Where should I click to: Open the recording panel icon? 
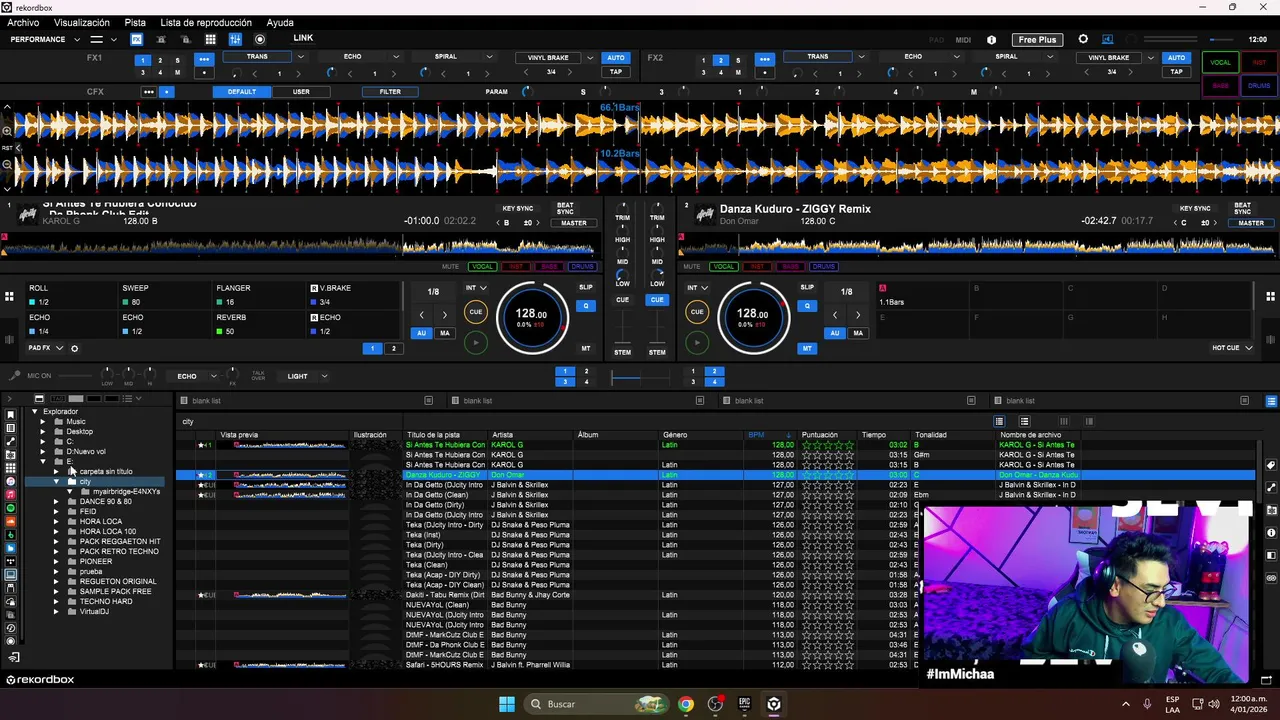tap(260, 40)
